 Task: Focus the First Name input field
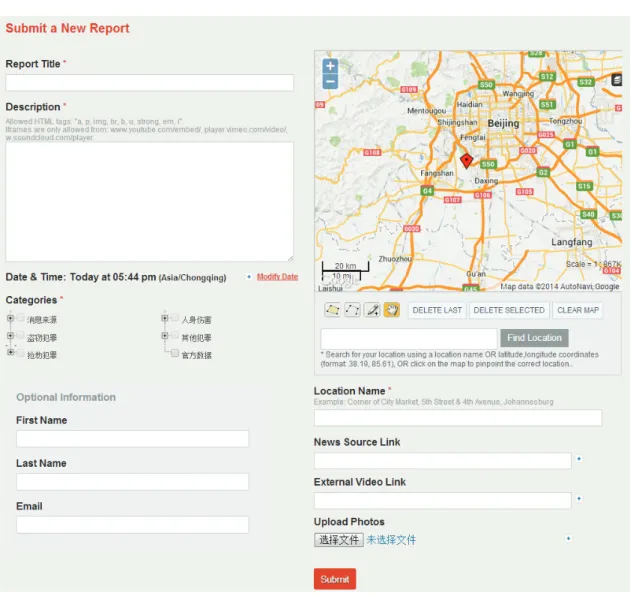[133, 439]
